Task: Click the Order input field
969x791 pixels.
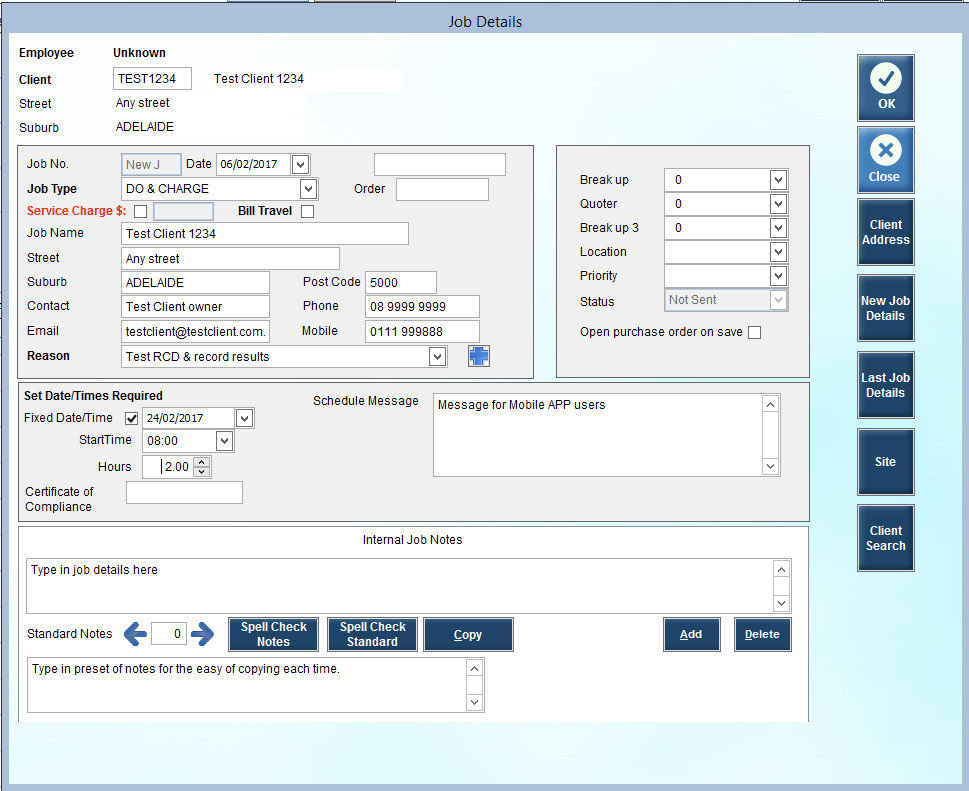Action: tap(442, 189)
